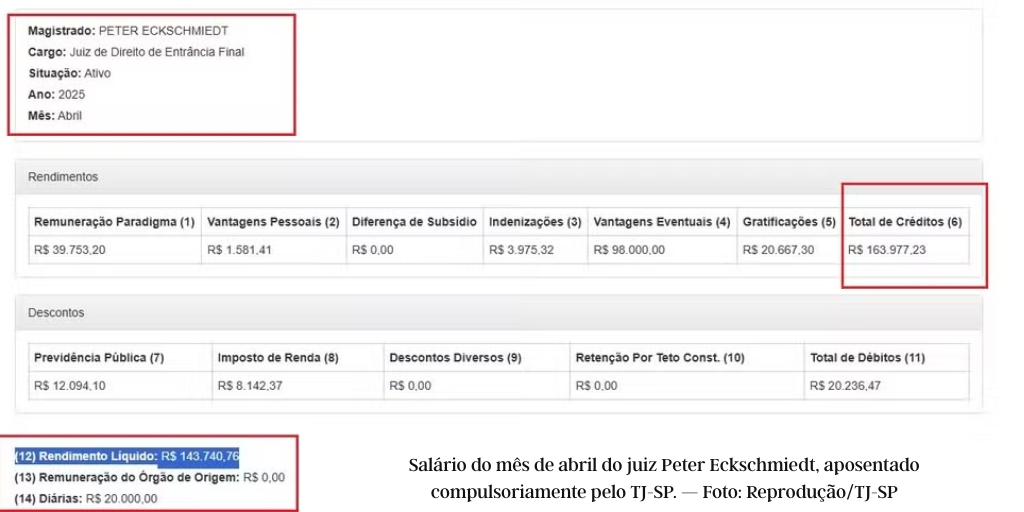Click the Previdência Pública value R$ 12.094,10
Screen dimensions: 1024x512
tap(70, 386)
